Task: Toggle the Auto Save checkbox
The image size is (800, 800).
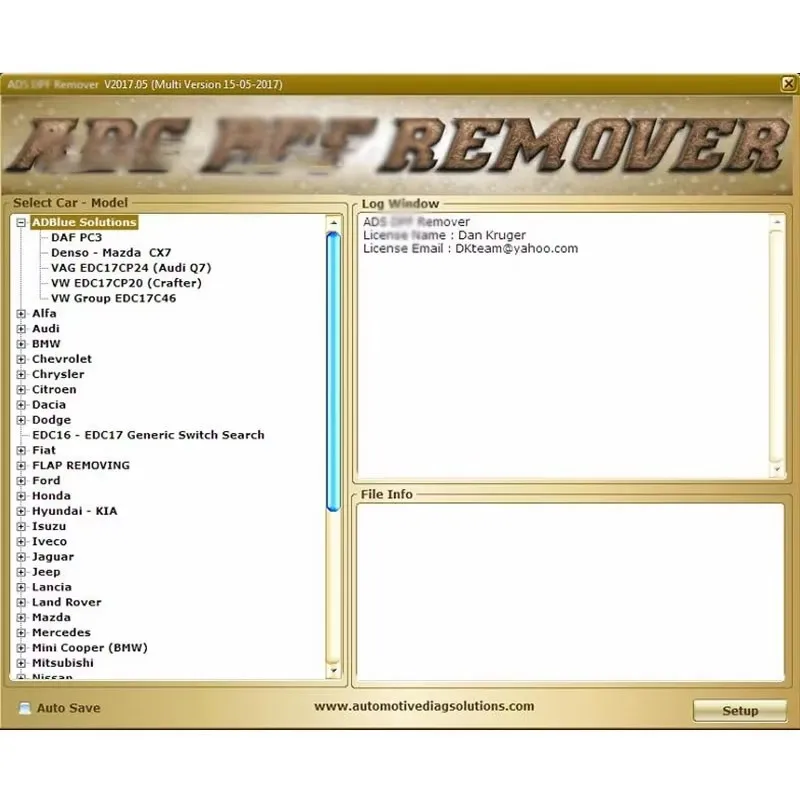Action: tap(24, 708)
